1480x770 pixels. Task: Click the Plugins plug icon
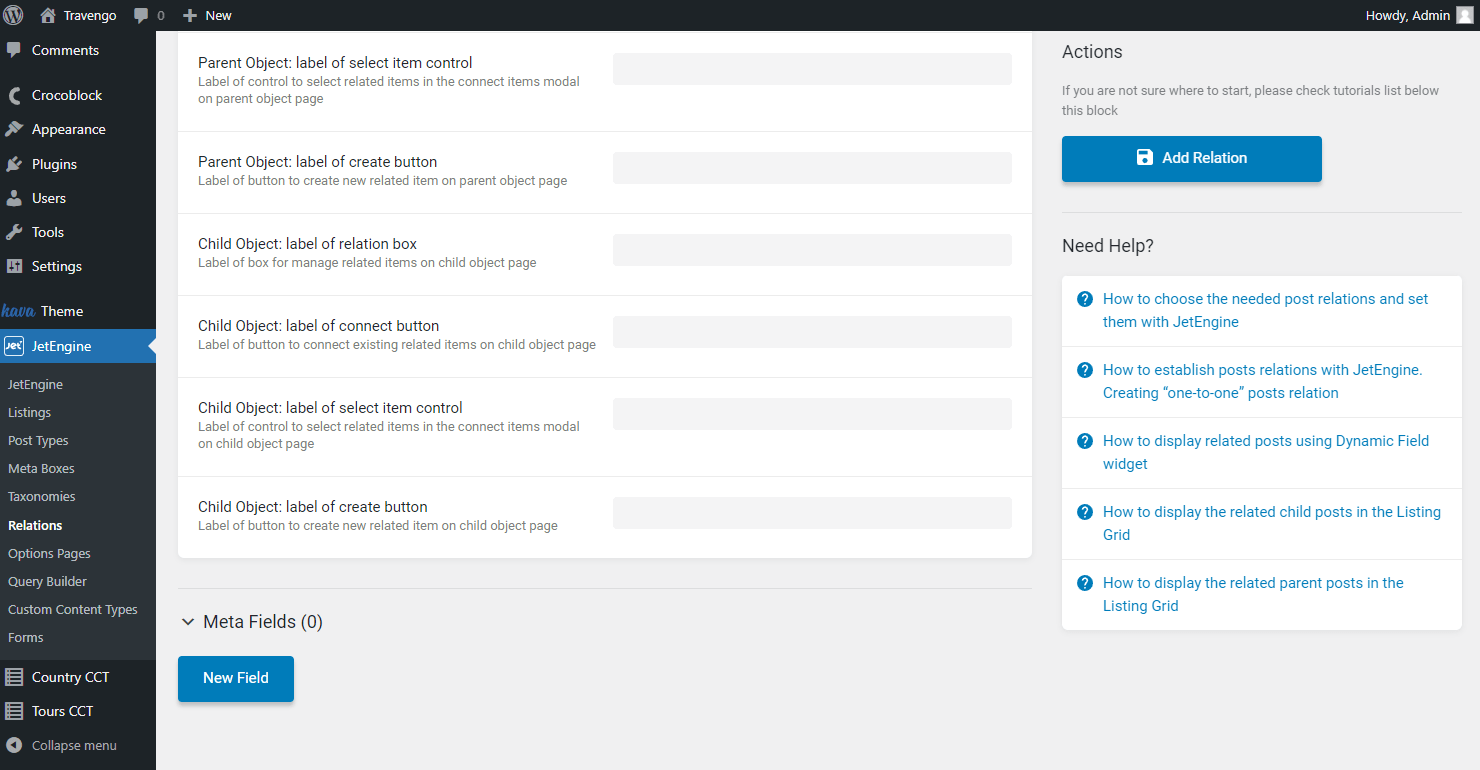14,164
